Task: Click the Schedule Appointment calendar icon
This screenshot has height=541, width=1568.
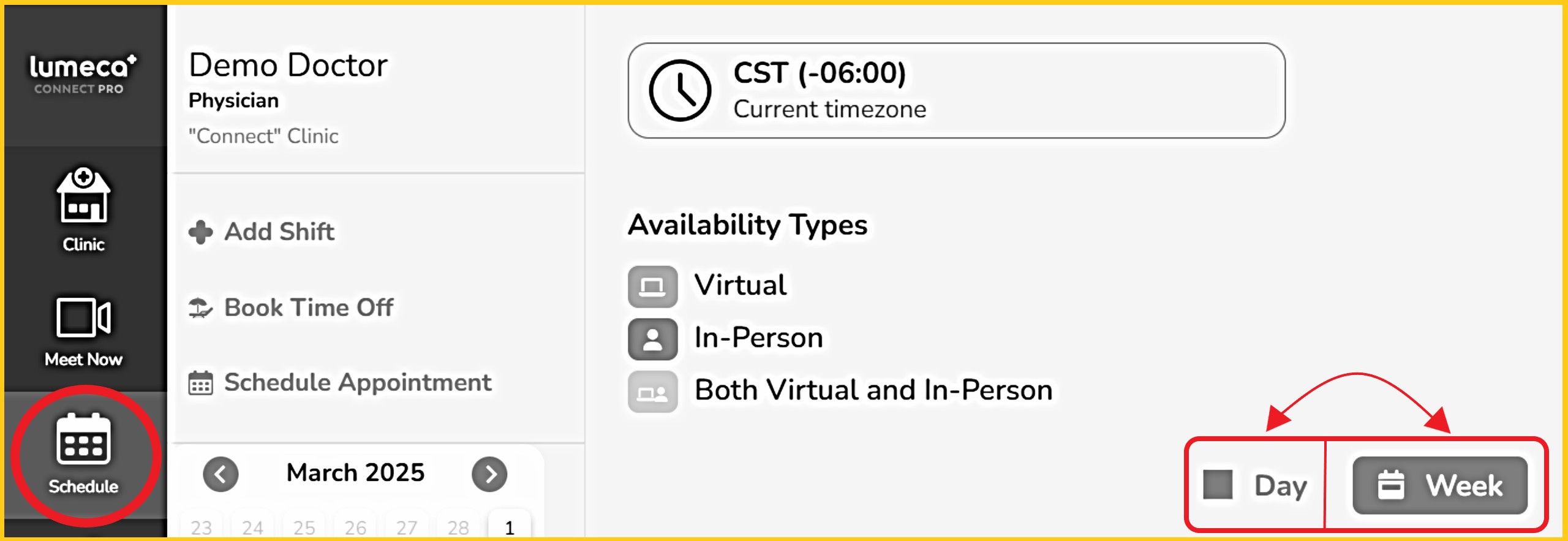Action: click(200, 384)
